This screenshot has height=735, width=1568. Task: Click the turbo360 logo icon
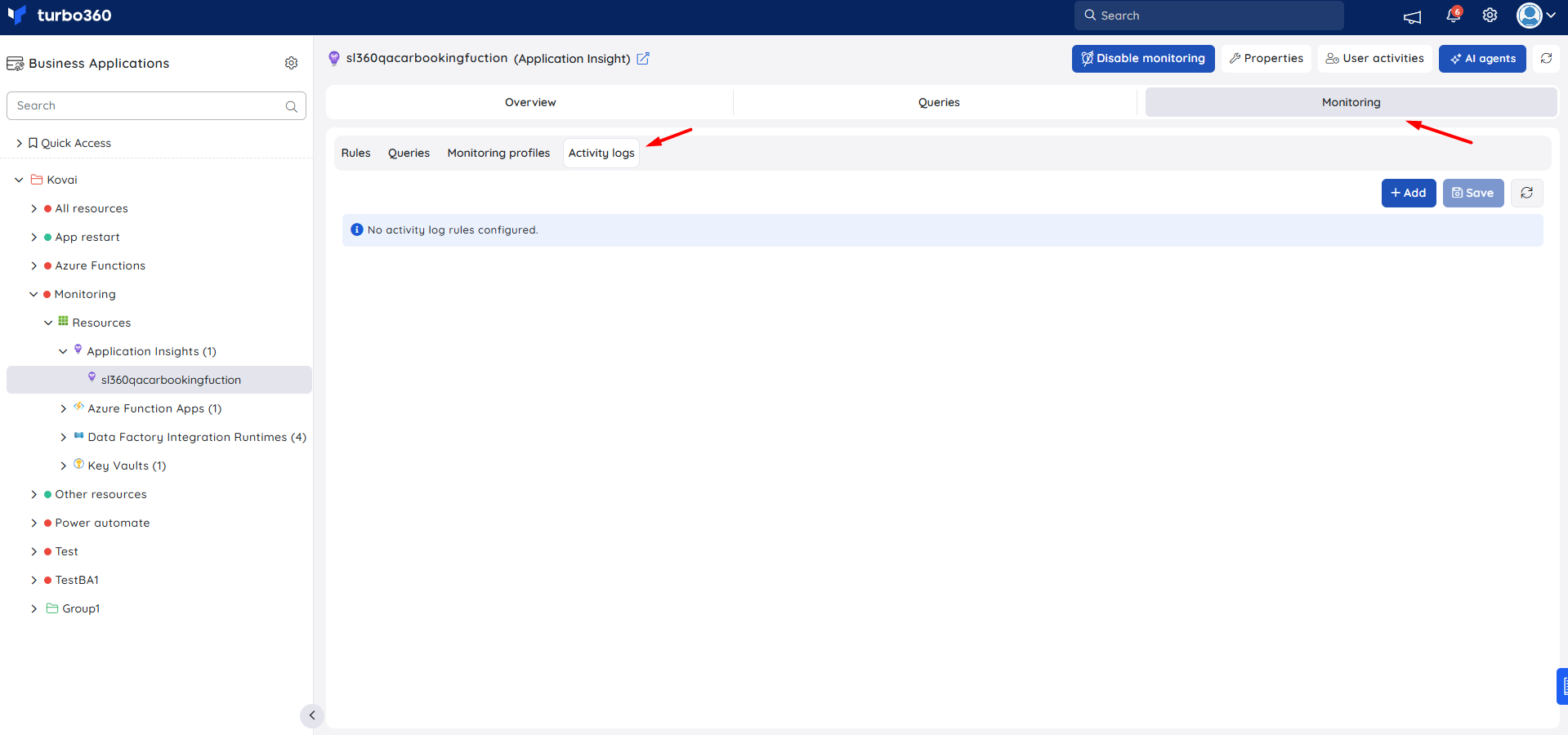pos(16,15)
